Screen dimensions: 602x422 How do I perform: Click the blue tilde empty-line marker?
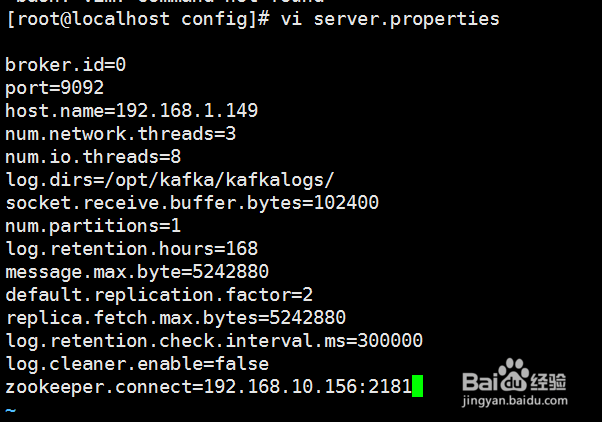coord(11,410)
